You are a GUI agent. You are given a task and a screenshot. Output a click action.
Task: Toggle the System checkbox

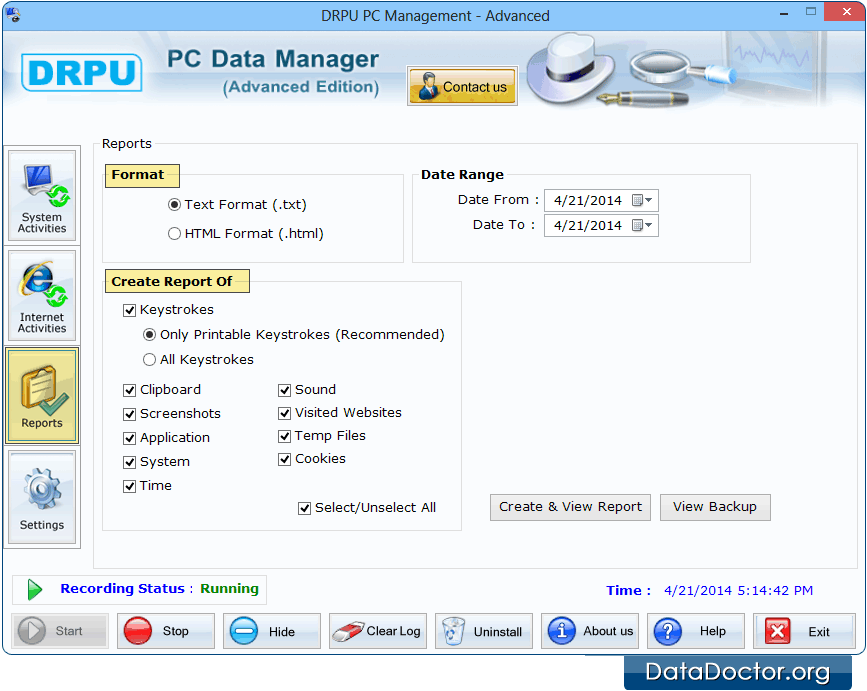129,462
